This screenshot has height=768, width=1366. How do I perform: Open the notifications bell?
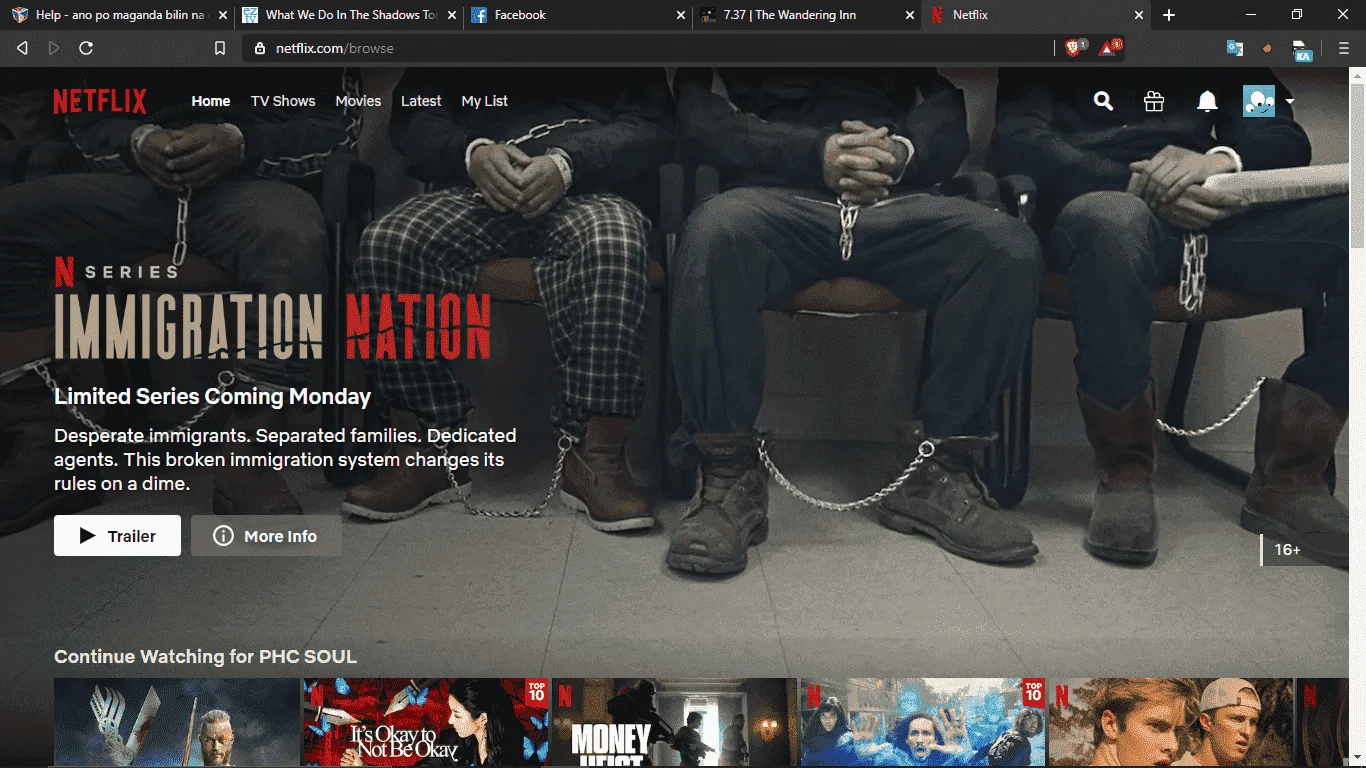coord(1207,101)
